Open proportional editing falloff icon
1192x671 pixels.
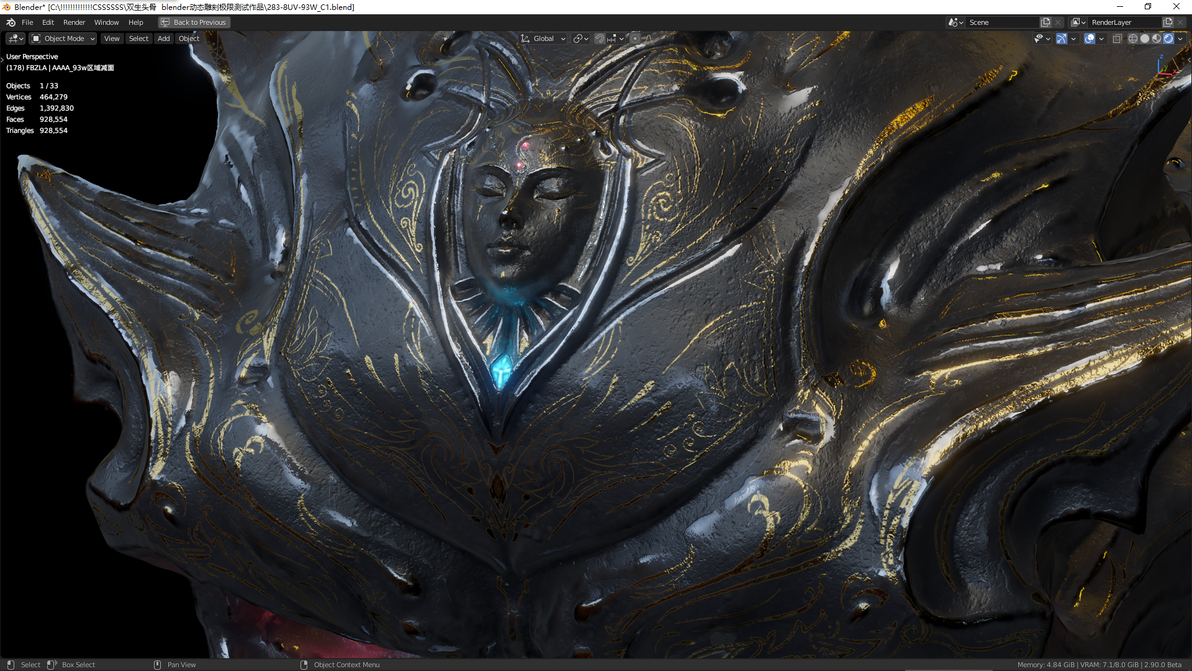(x=648, y=38)
